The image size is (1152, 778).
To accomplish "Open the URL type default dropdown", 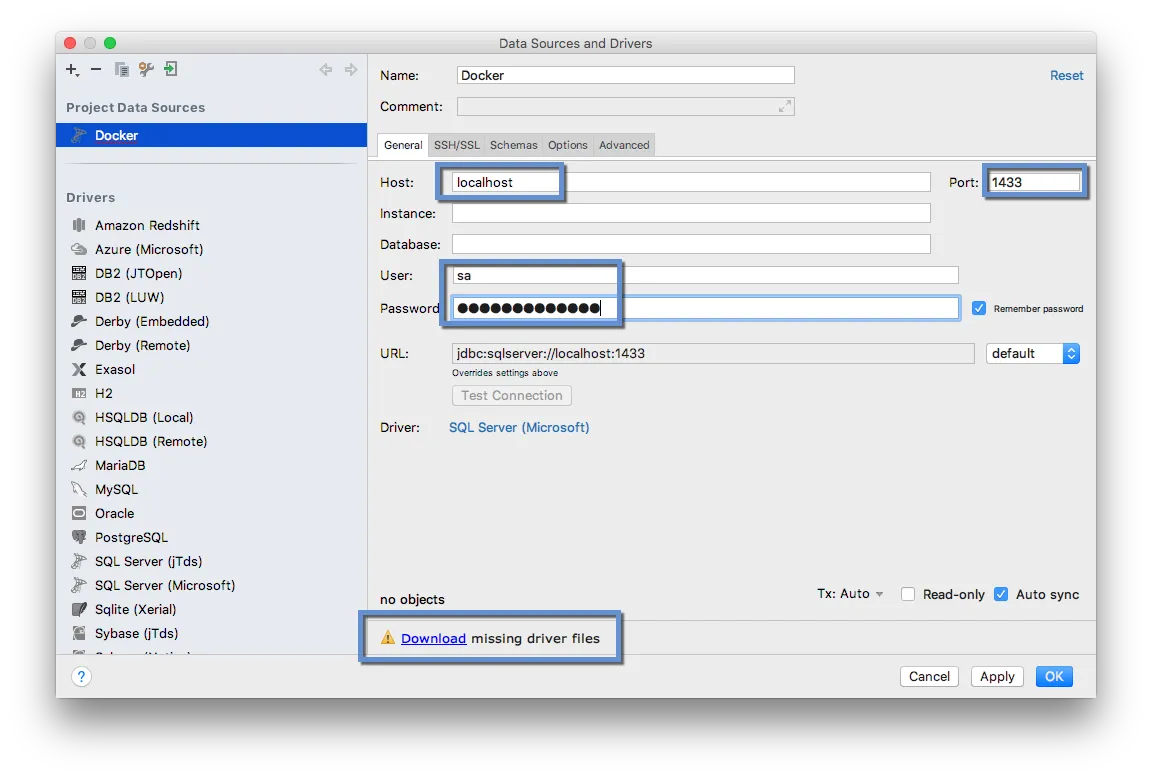I will 1032,353.
